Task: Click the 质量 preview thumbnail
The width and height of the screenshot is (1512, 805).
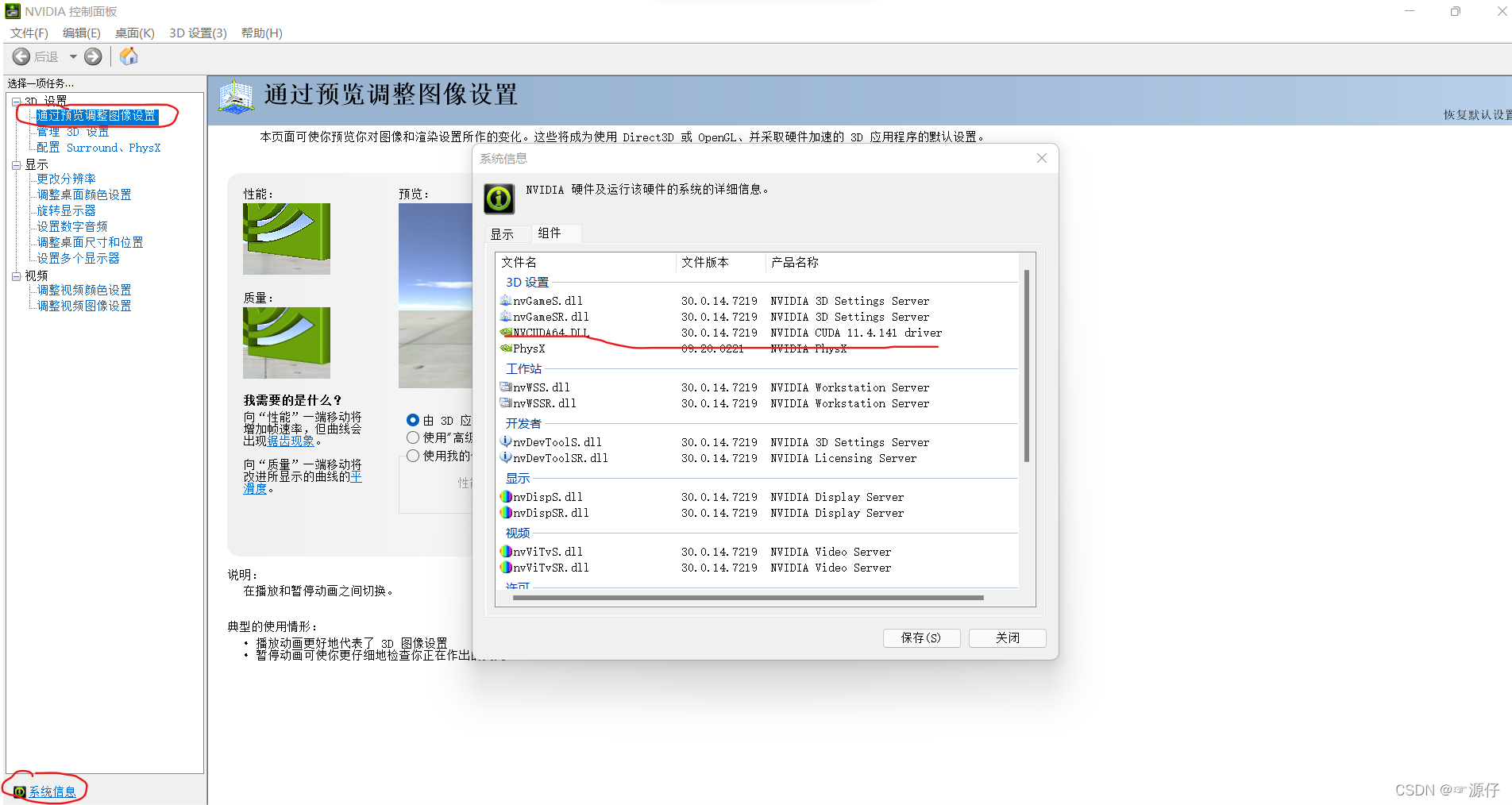Action: [287, 343]
